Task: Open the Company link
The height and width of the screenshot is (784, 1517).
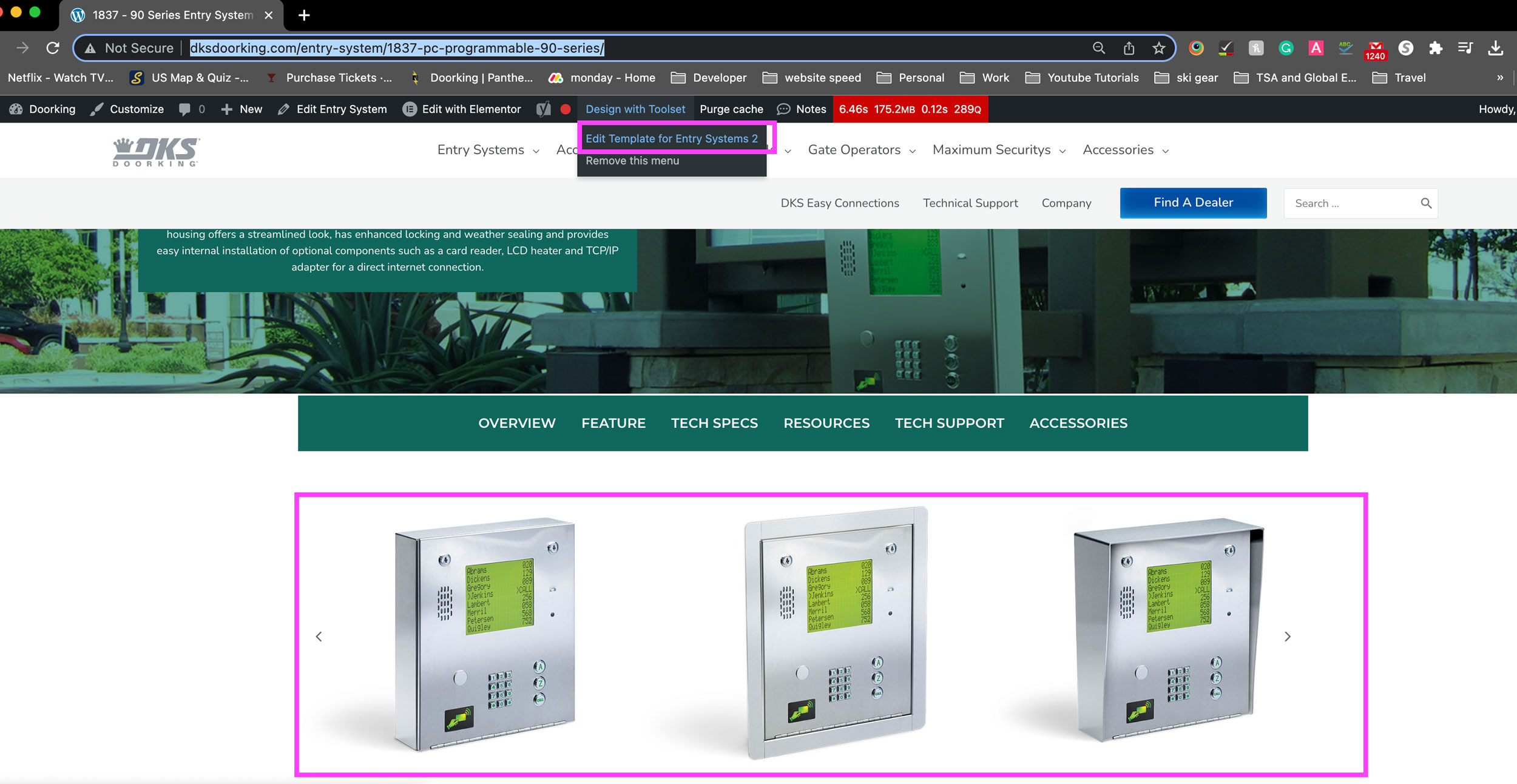Action: click(x=1066, y=203)
